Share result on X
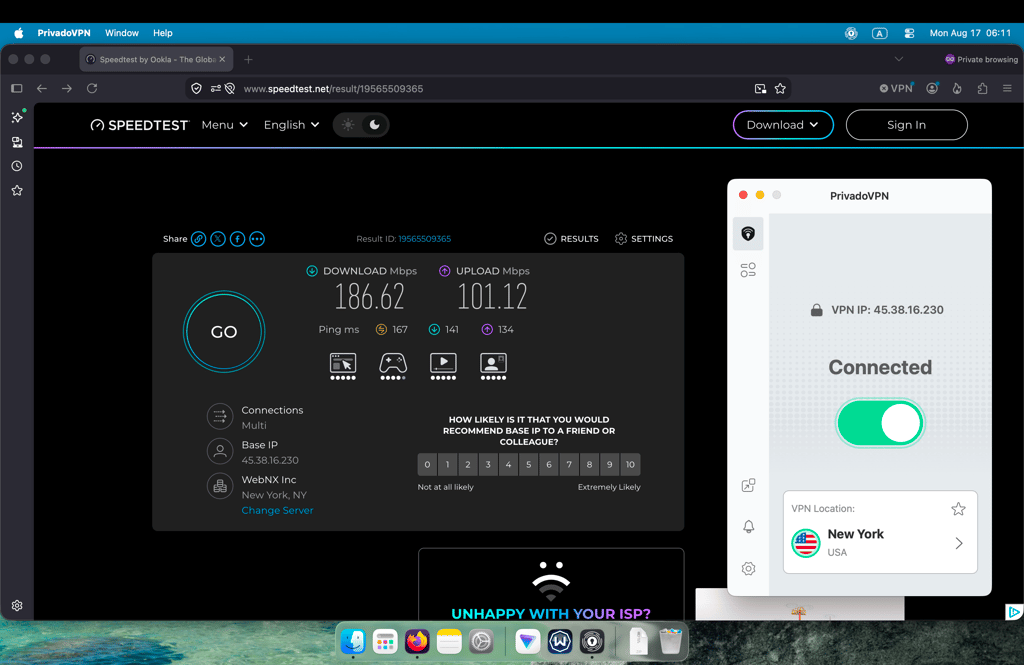1024x665 pixels. pyautogui.click(x=218, y=239)
